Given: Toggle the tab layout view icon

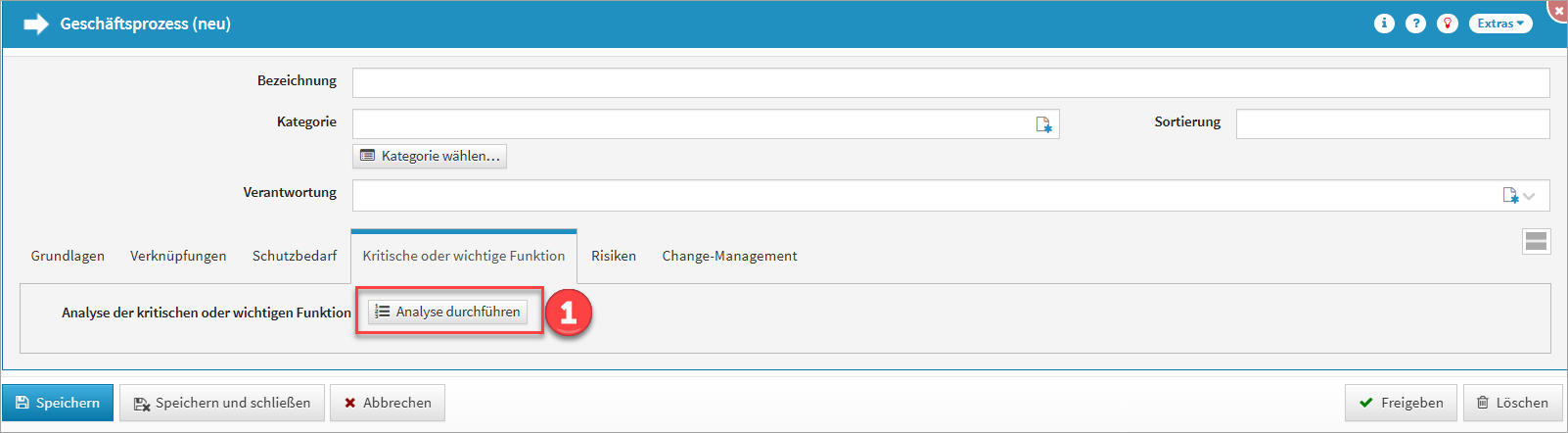Looking at the screenshot, I should (x=1536, y=241).
